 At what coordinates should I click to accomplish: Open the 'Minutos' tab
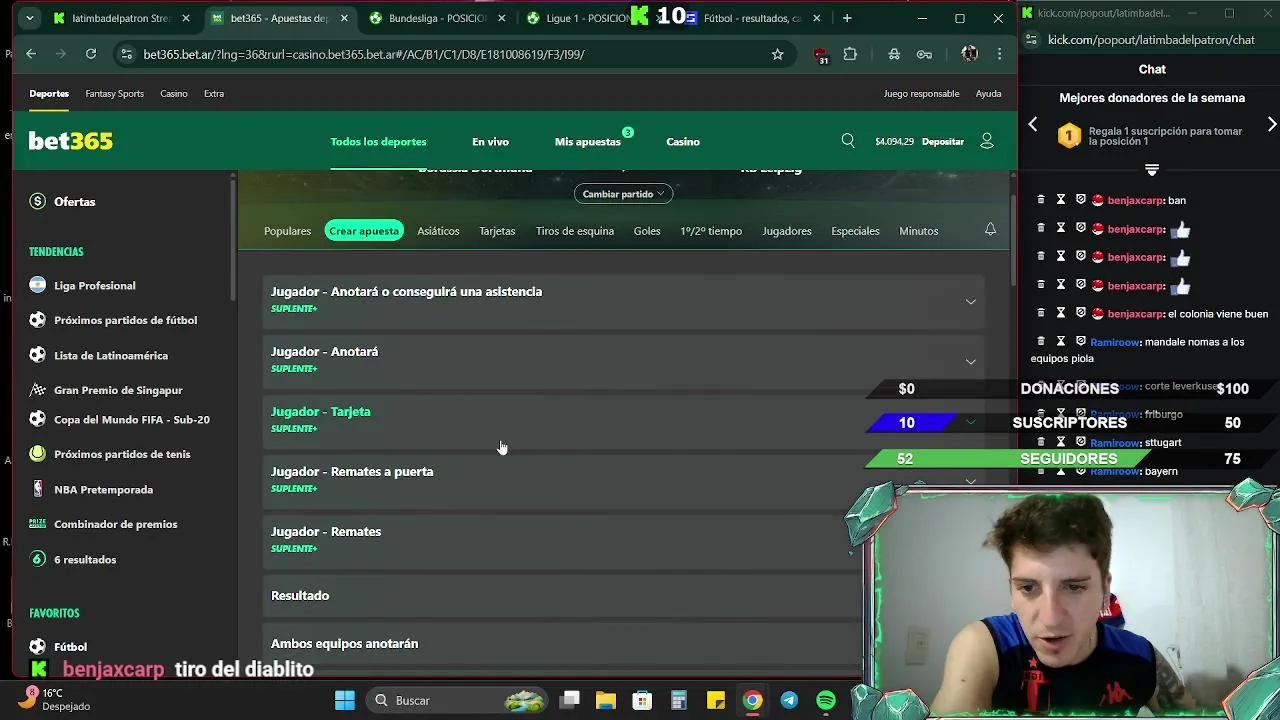click(918, 231)
